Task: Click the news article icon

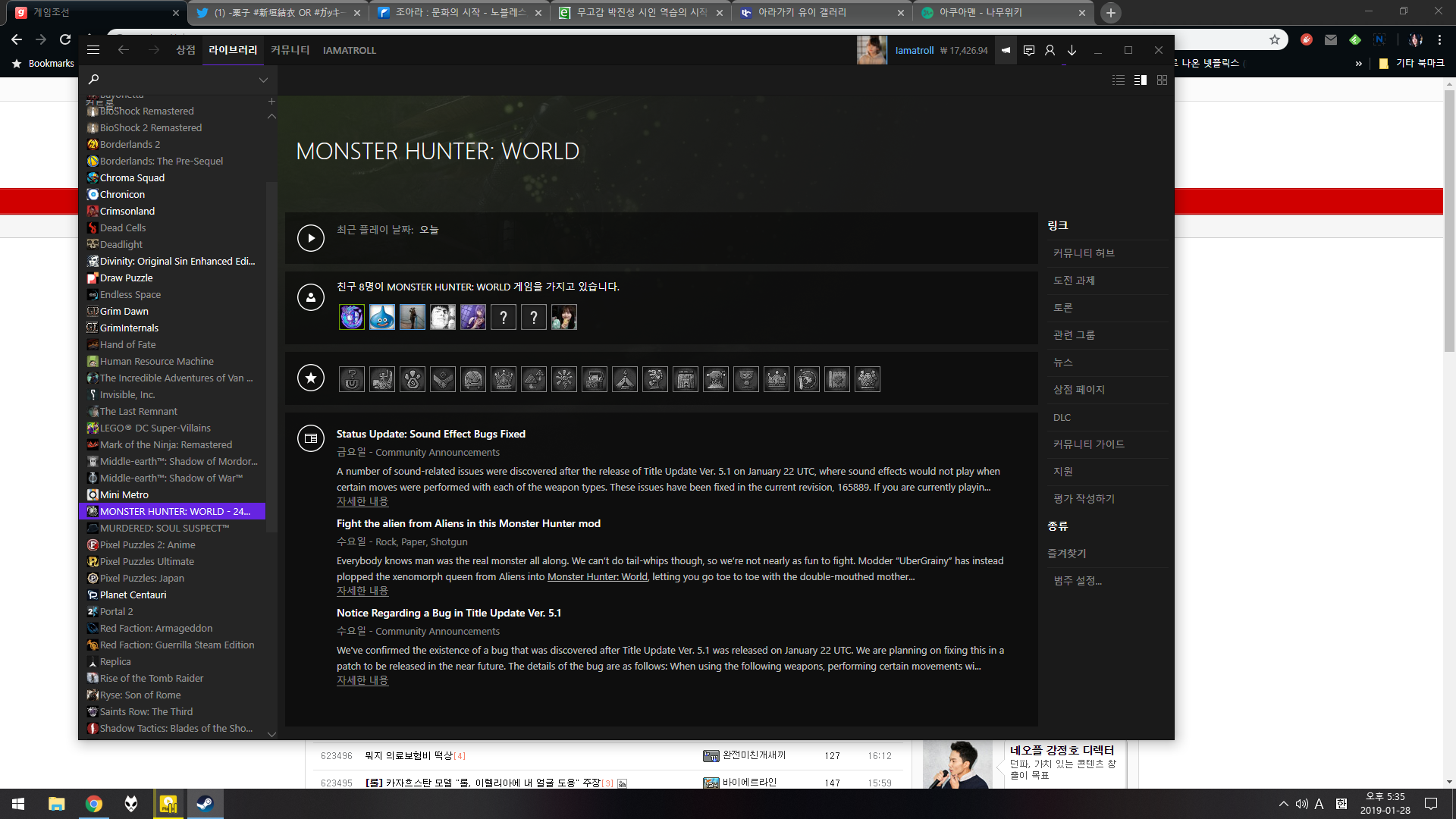Action: [x=311, y=438]
